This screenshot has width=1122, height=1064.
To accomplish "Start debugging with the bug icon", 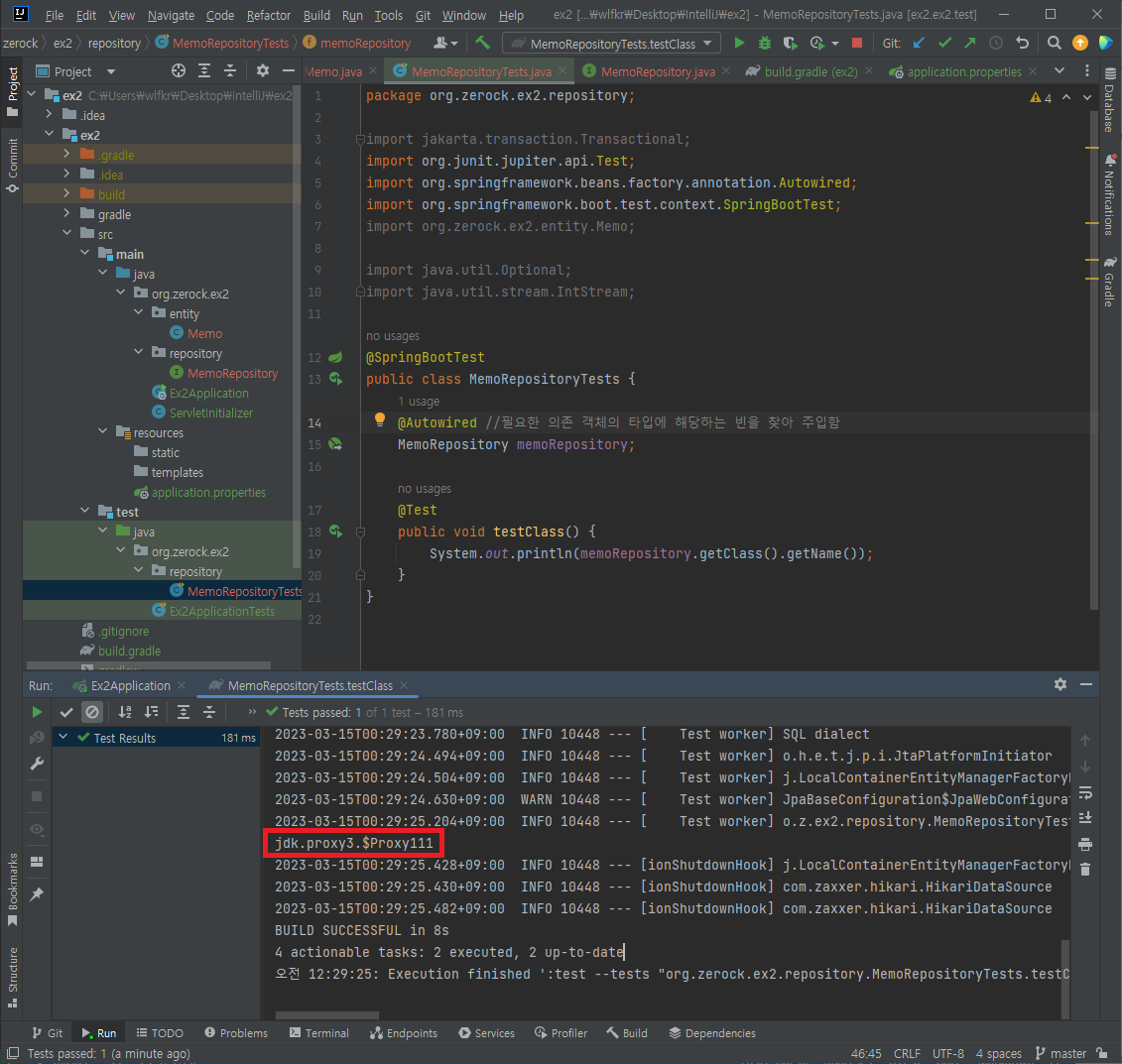I will click(764, 43).
